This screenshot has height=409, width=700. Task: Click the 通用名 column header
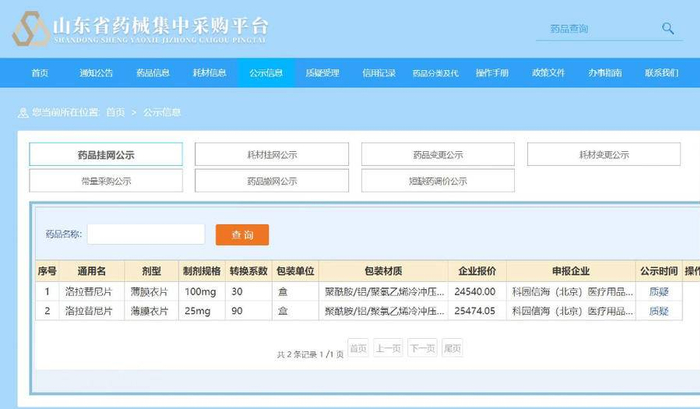pyautogui.click(x=92, y=271)
